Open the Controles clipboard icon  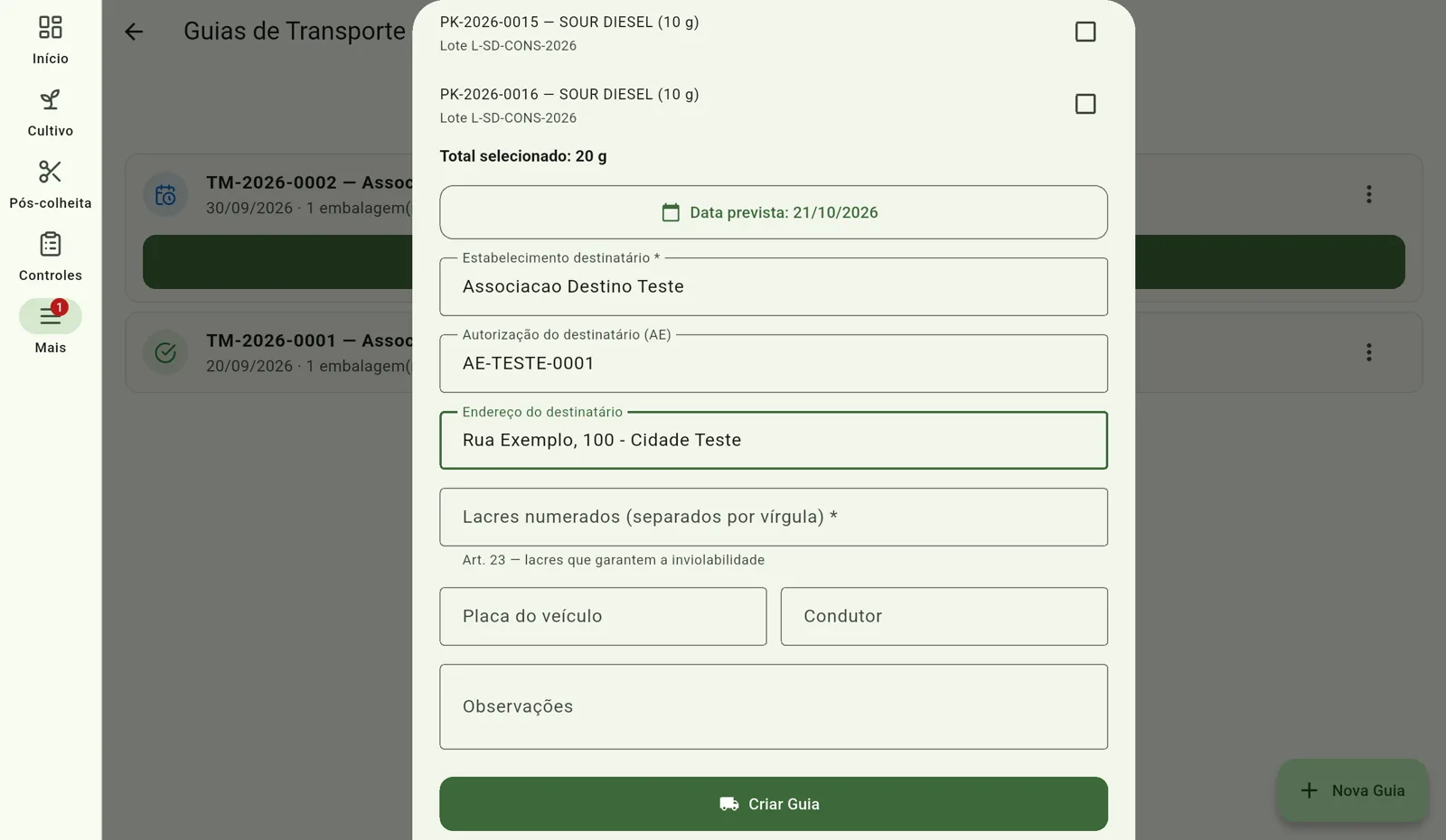pos(51,244)
